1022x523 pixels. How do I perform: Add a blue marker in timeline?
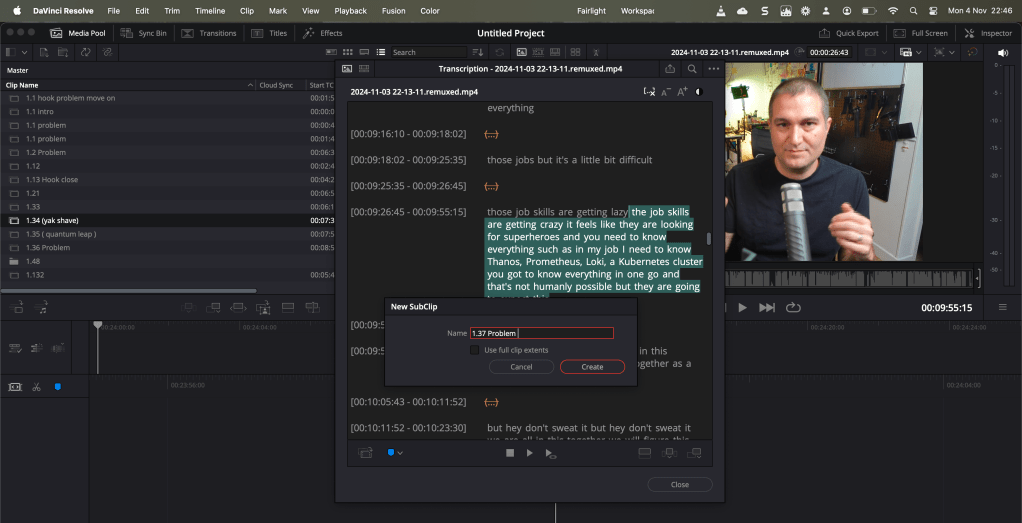57,387
